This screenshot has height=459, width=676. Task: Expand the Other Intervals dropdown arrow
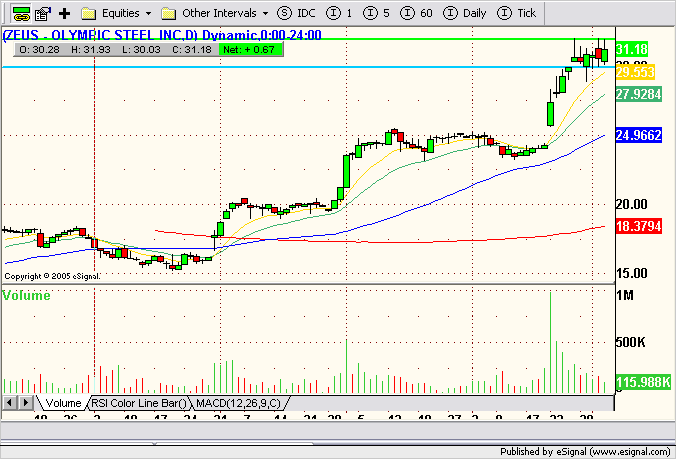(x=266, y=14)
